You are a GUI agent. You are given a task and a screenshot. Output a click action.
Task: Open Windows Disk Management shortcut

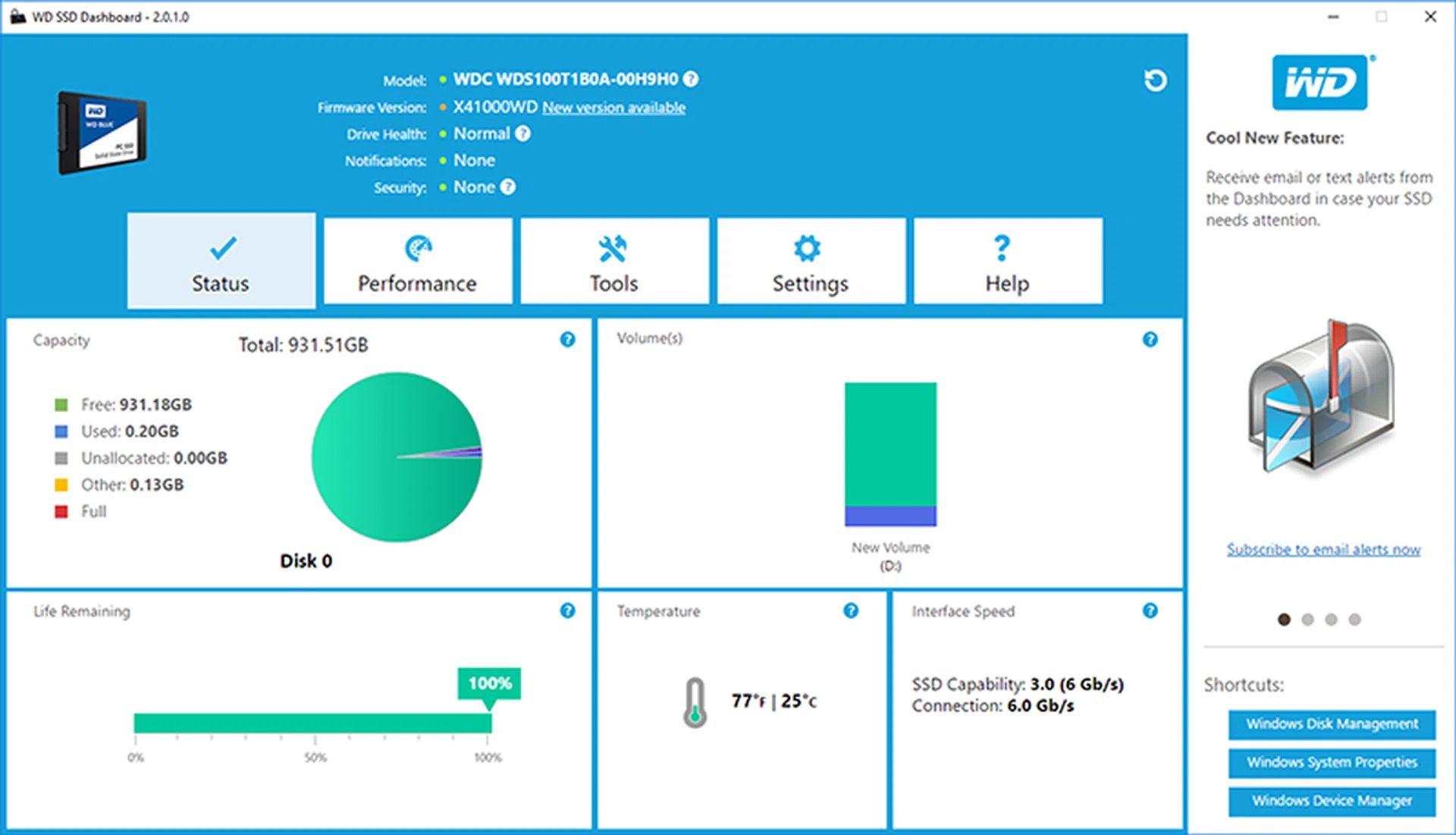coord(1332,724)
